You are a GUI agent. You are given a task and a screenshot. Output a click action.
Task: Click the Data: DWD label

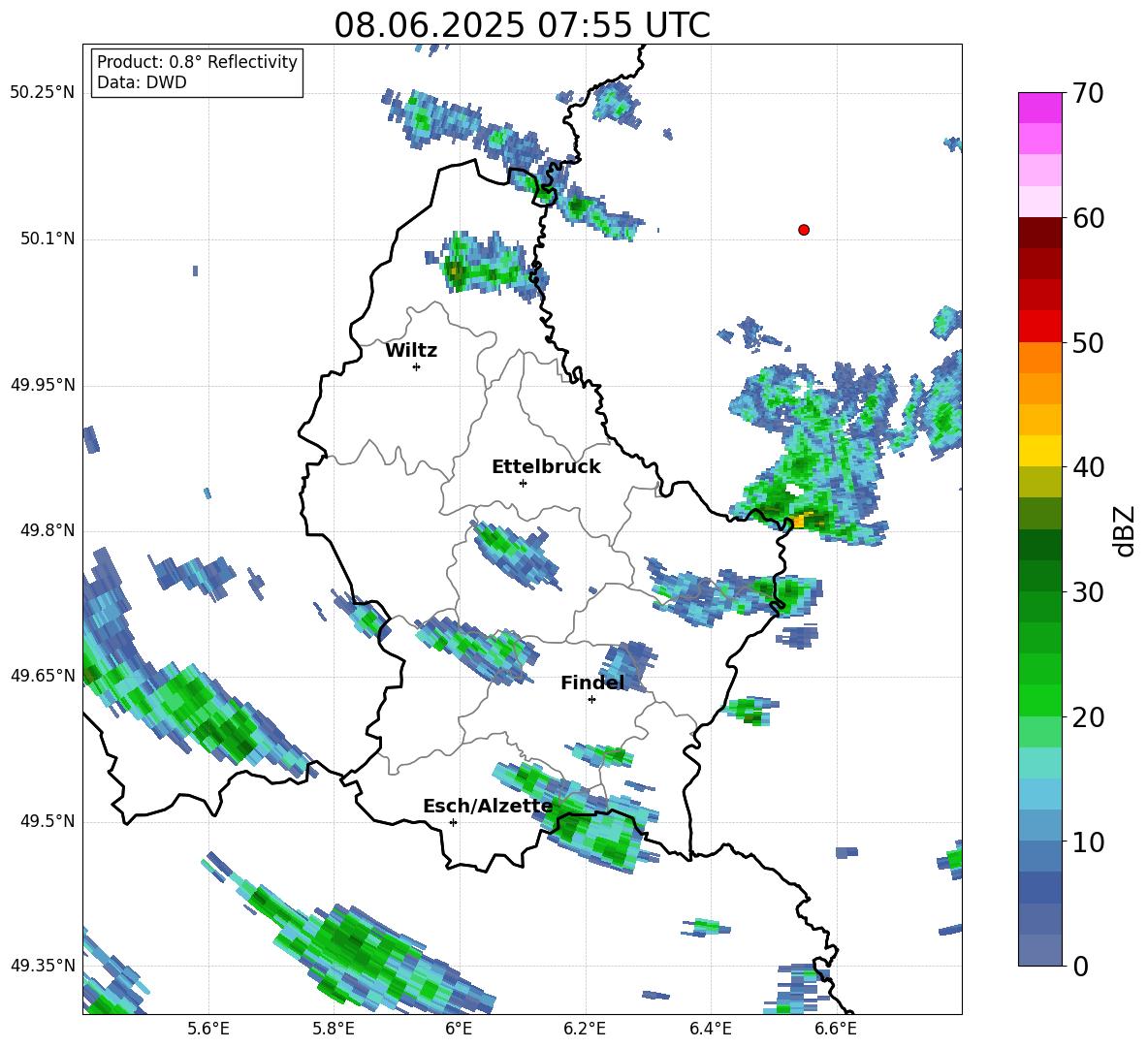pyautogui.click(x=142, y=82)
